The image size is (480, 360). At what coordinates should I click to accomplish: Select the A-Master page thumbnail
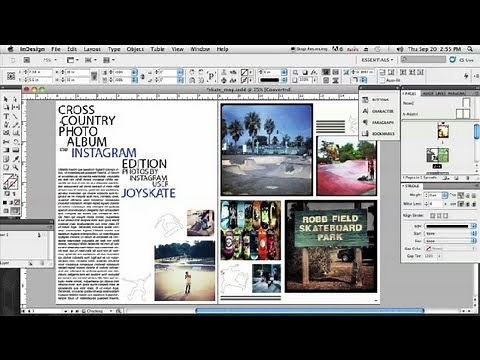coord(463,114)
